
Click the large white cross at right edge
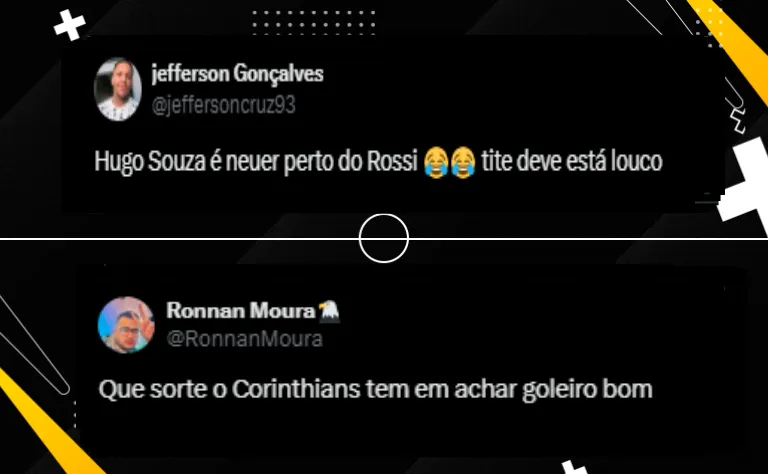745,186
